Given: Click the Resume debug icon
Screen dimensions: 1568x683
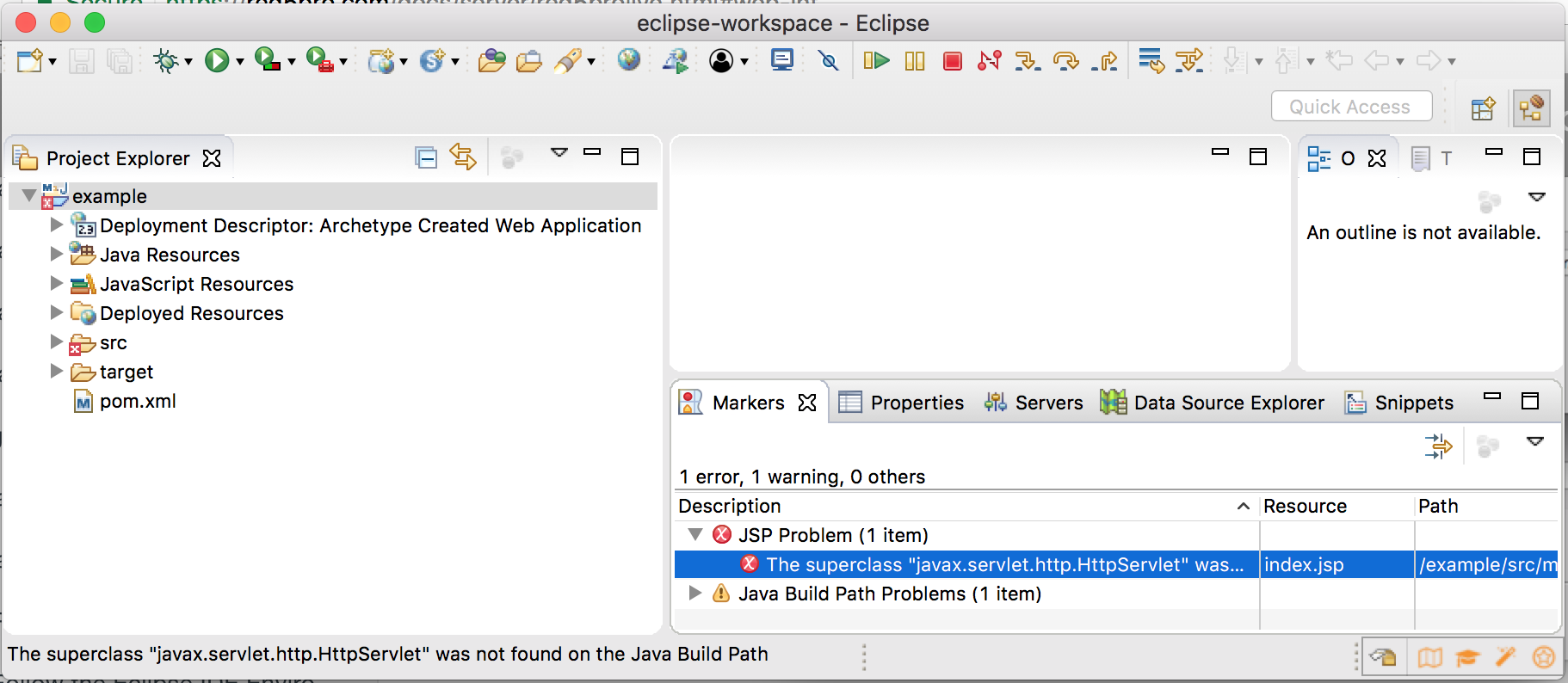Looking at the screenshot, I should pyautogui.click(x=876, y=61).
